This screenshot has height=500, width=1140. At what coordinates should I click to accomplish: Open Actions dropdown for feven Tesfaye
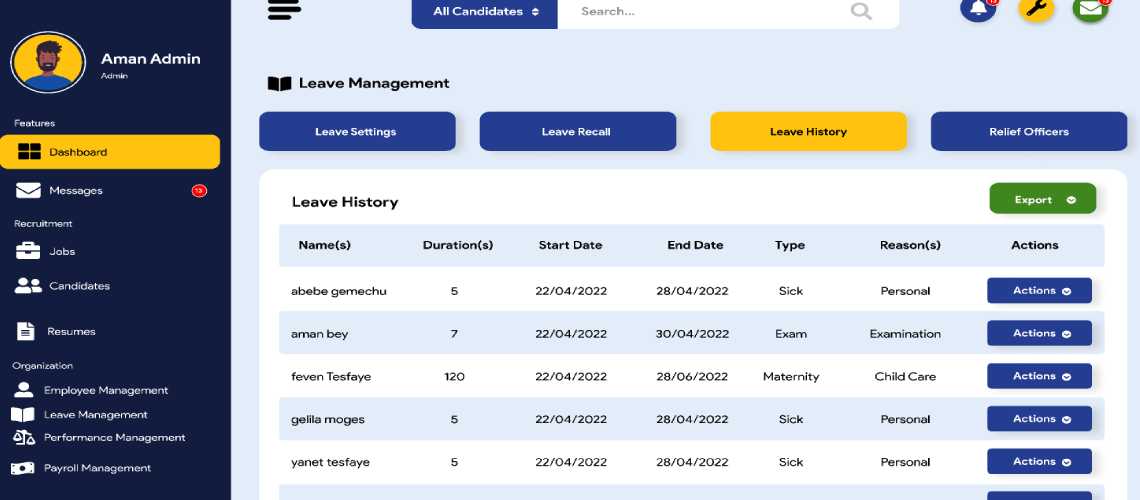(x=1039, y=376)
